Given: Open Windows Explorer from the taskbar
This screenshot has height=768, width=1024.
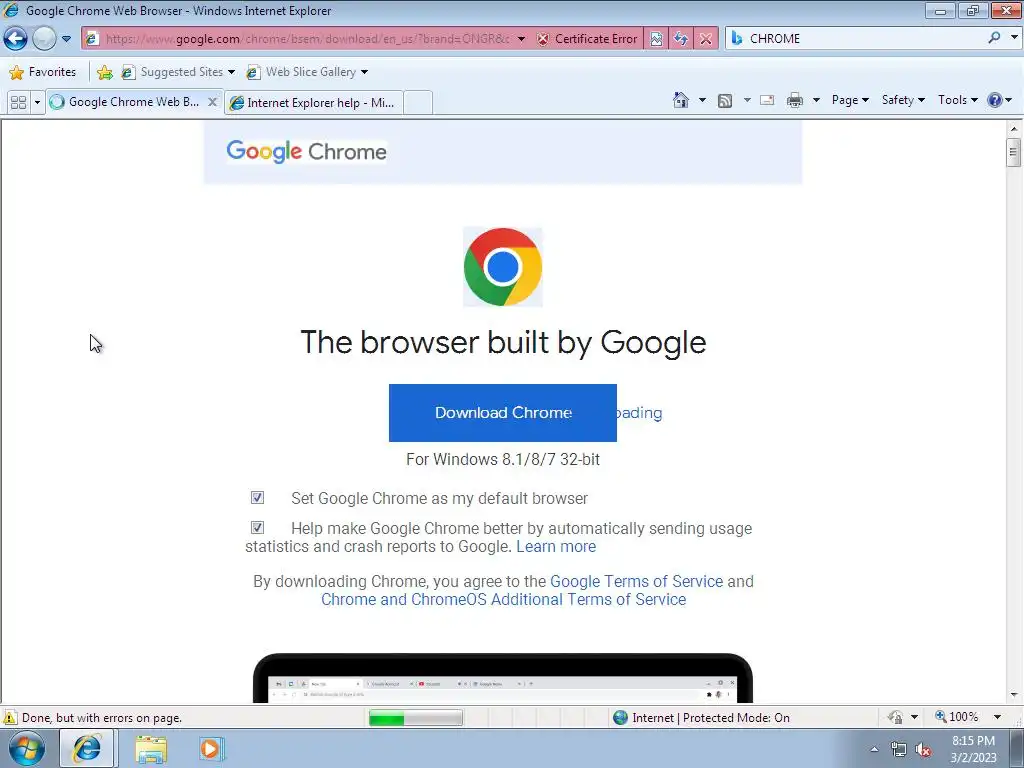Looking at the screenshot, I should tap(151, 749).
